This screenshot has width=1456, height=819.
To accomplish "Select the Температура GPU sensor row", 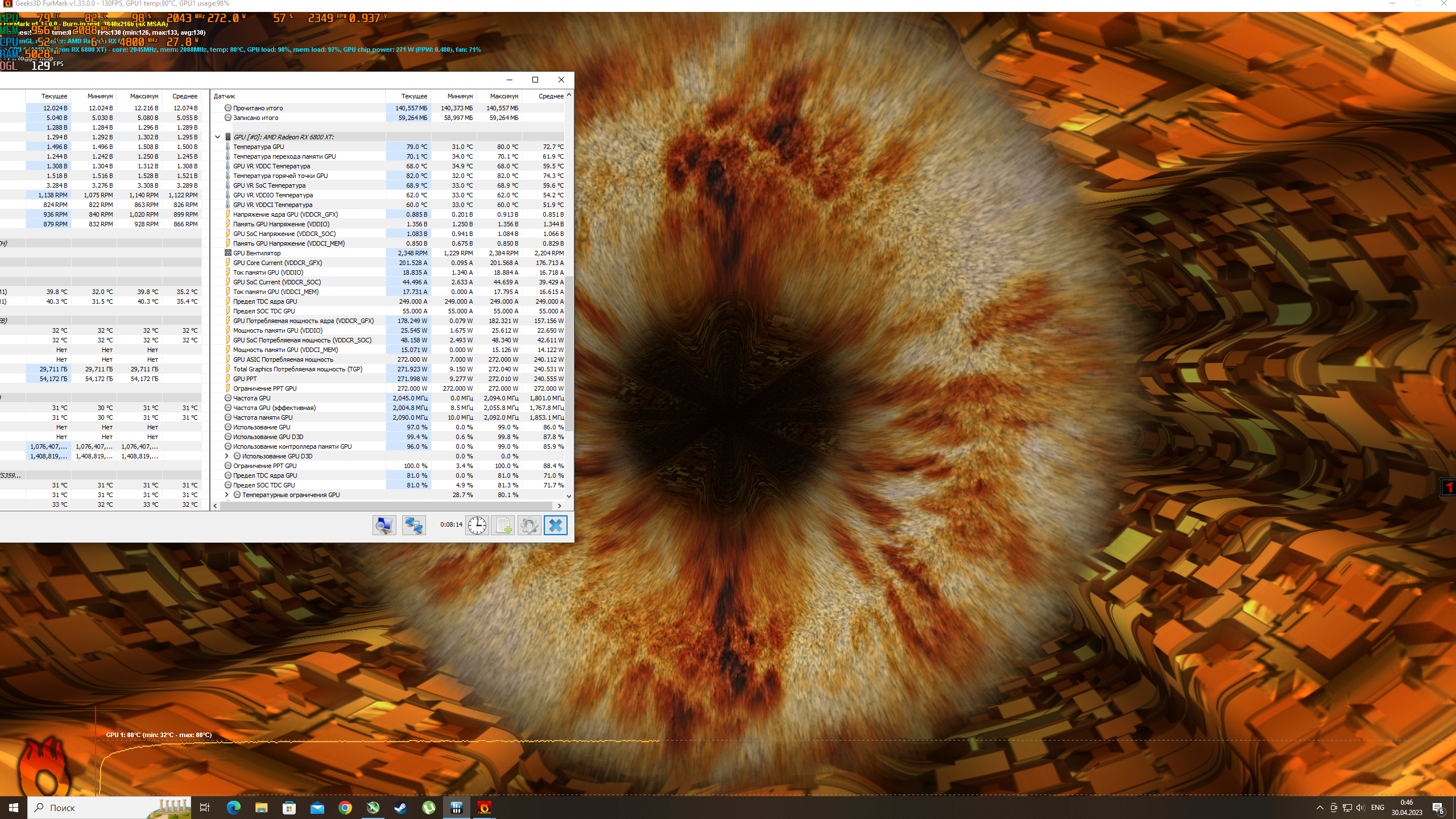I will [259, 147].
